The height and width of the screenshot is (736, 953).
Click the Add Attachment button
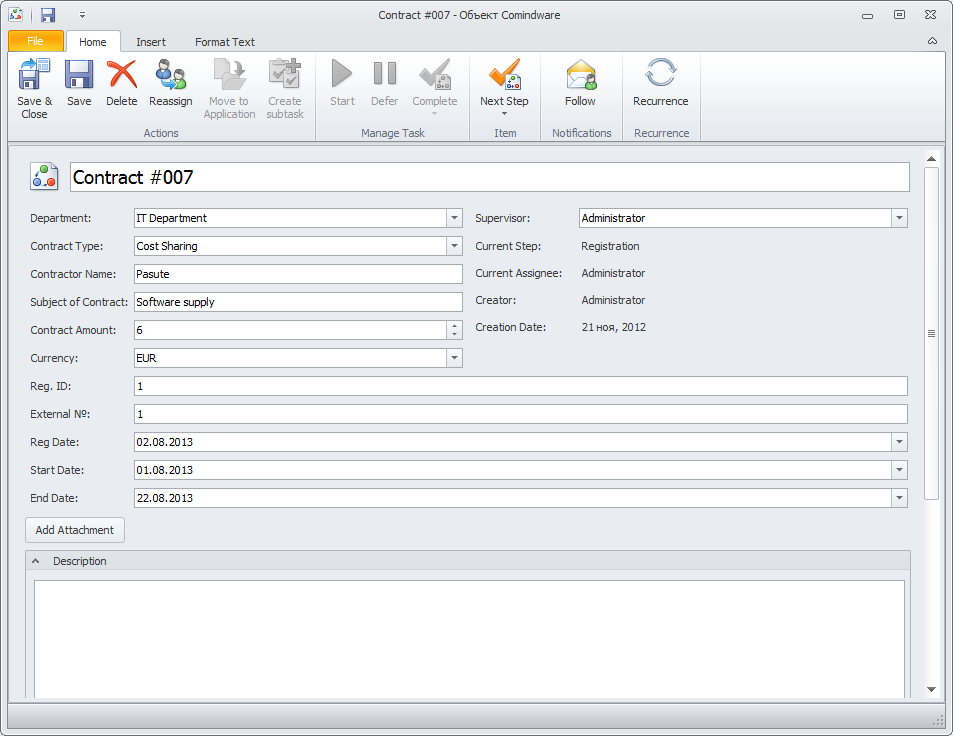[x=75, y=530]
